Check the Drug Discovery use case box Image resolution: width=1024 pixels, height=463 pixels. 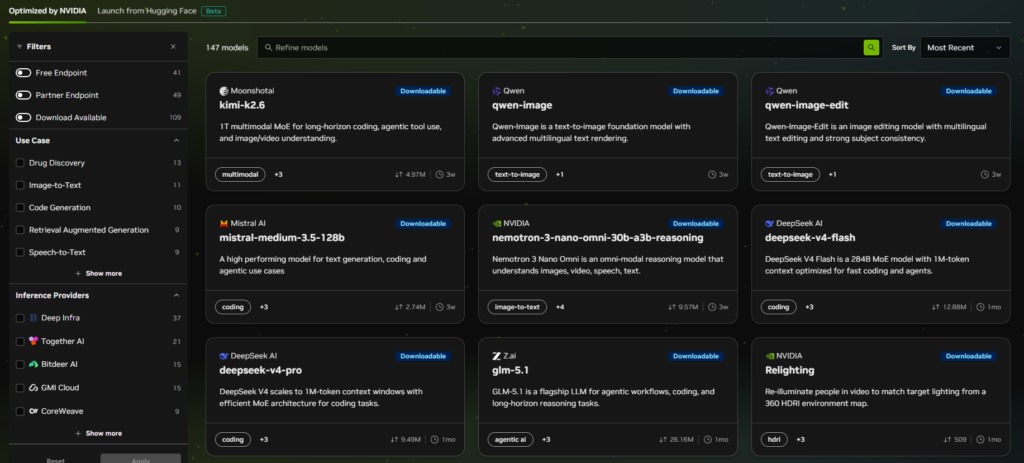pyautogui.click(x=20, y=163)
